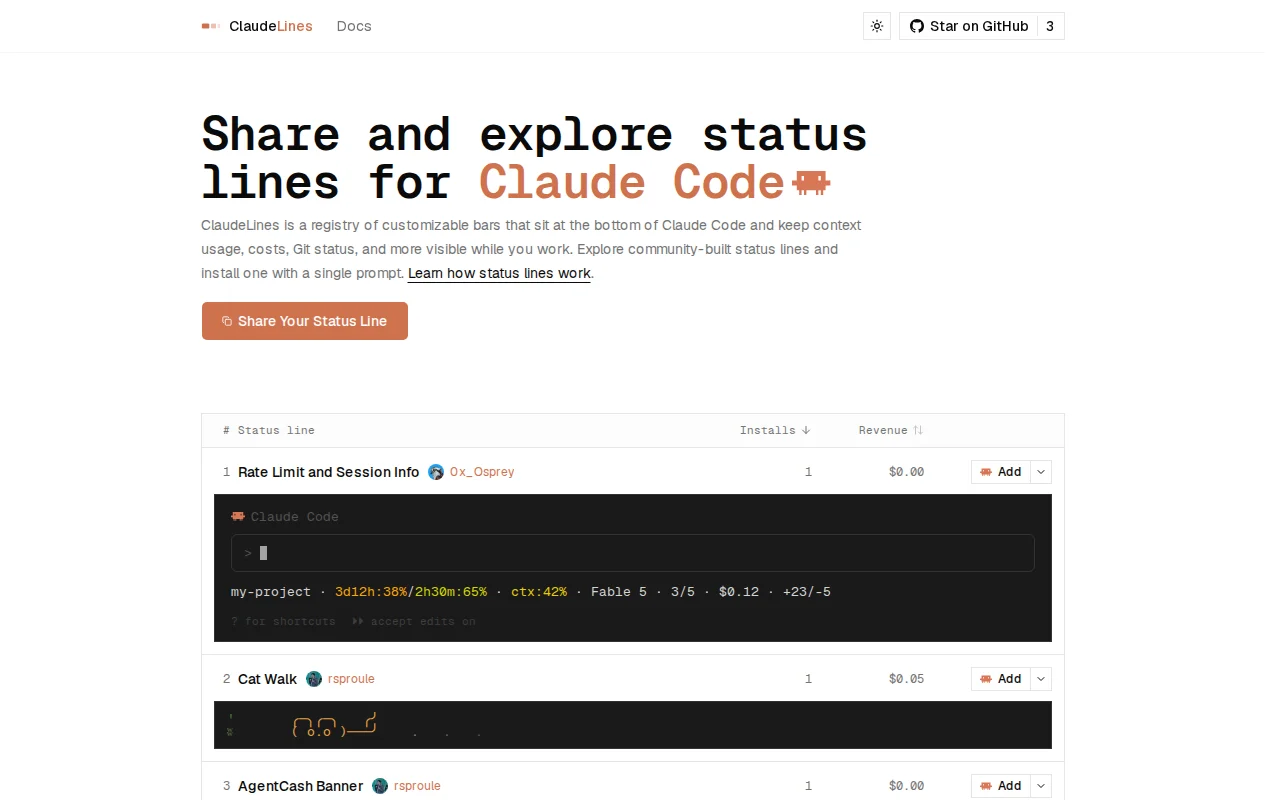
Task: Click the GitHub star count 3
Action: pos(1050,26)
